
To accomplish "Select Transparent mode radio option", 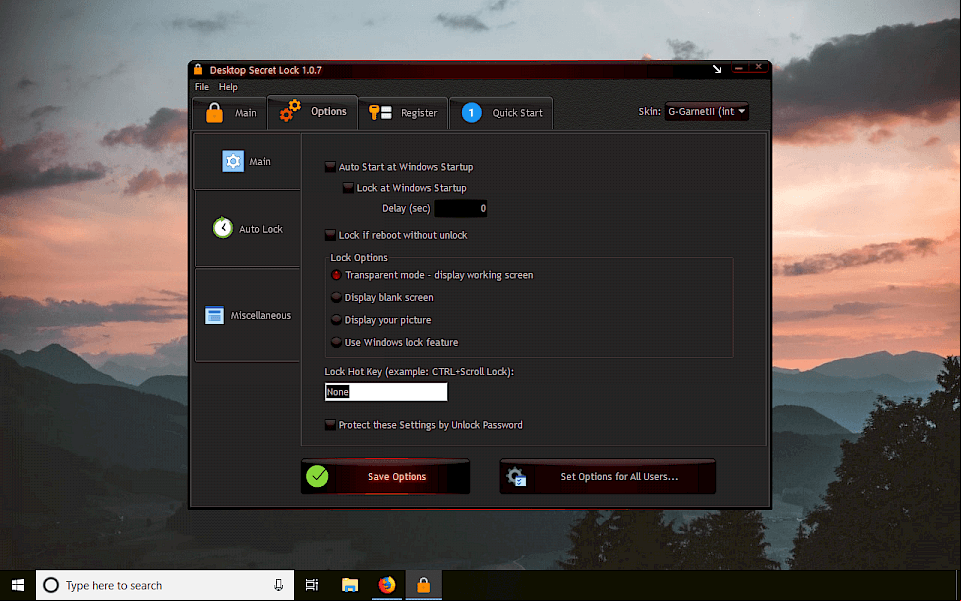I will pos(336,275).
